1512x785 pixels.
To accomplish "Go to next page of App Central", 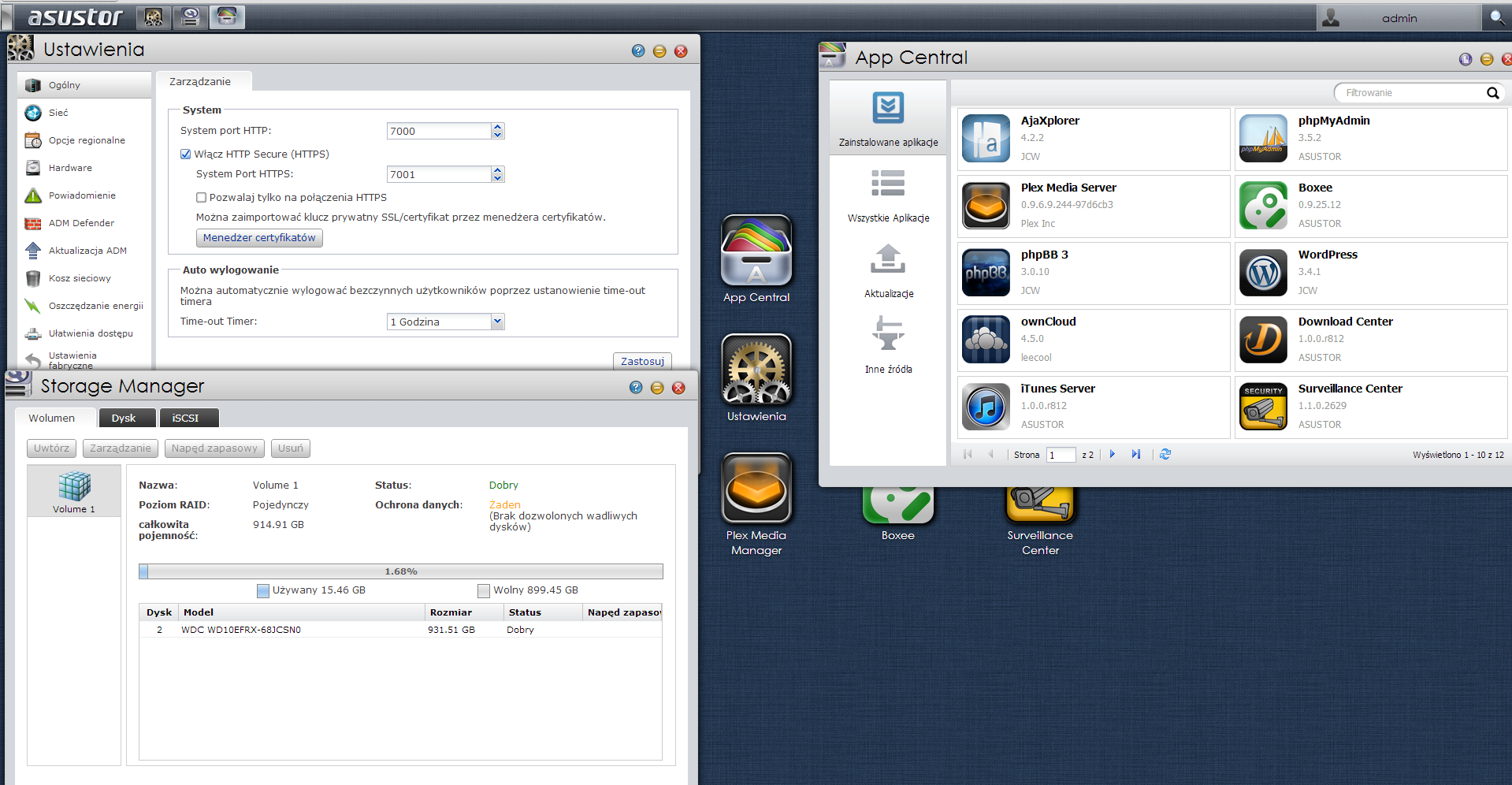I will (x=1113, y=454).
